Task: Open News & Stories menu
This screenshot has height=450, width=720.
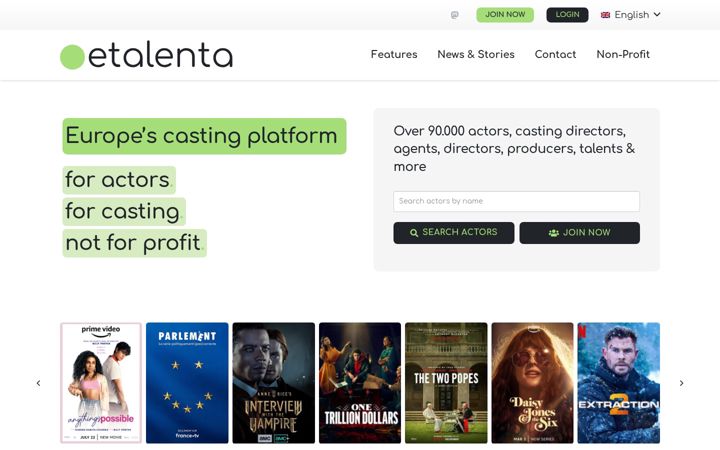Action: click(476, 54)
